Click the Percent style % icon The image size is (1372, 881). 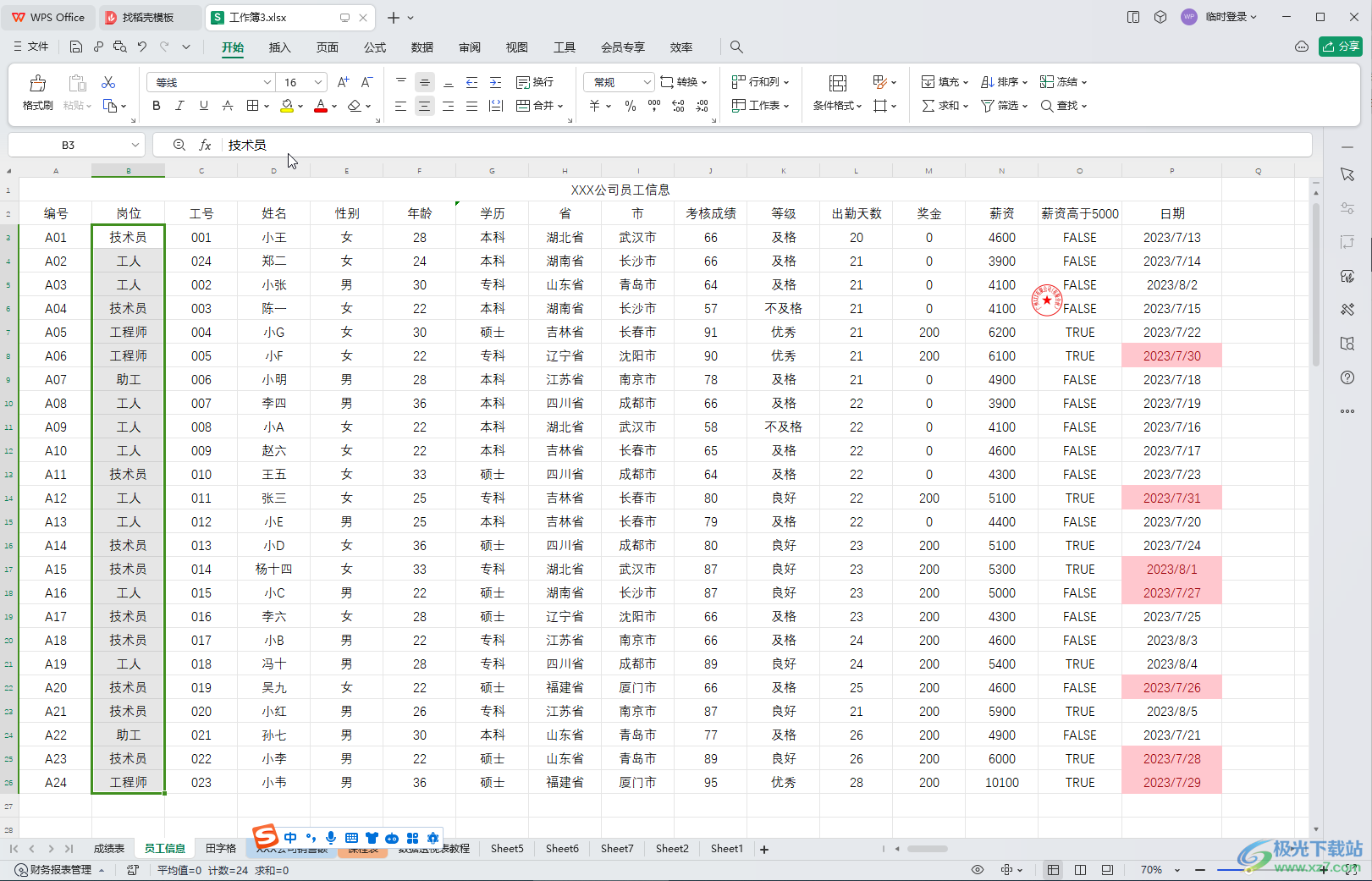click(x=631, y=106)
